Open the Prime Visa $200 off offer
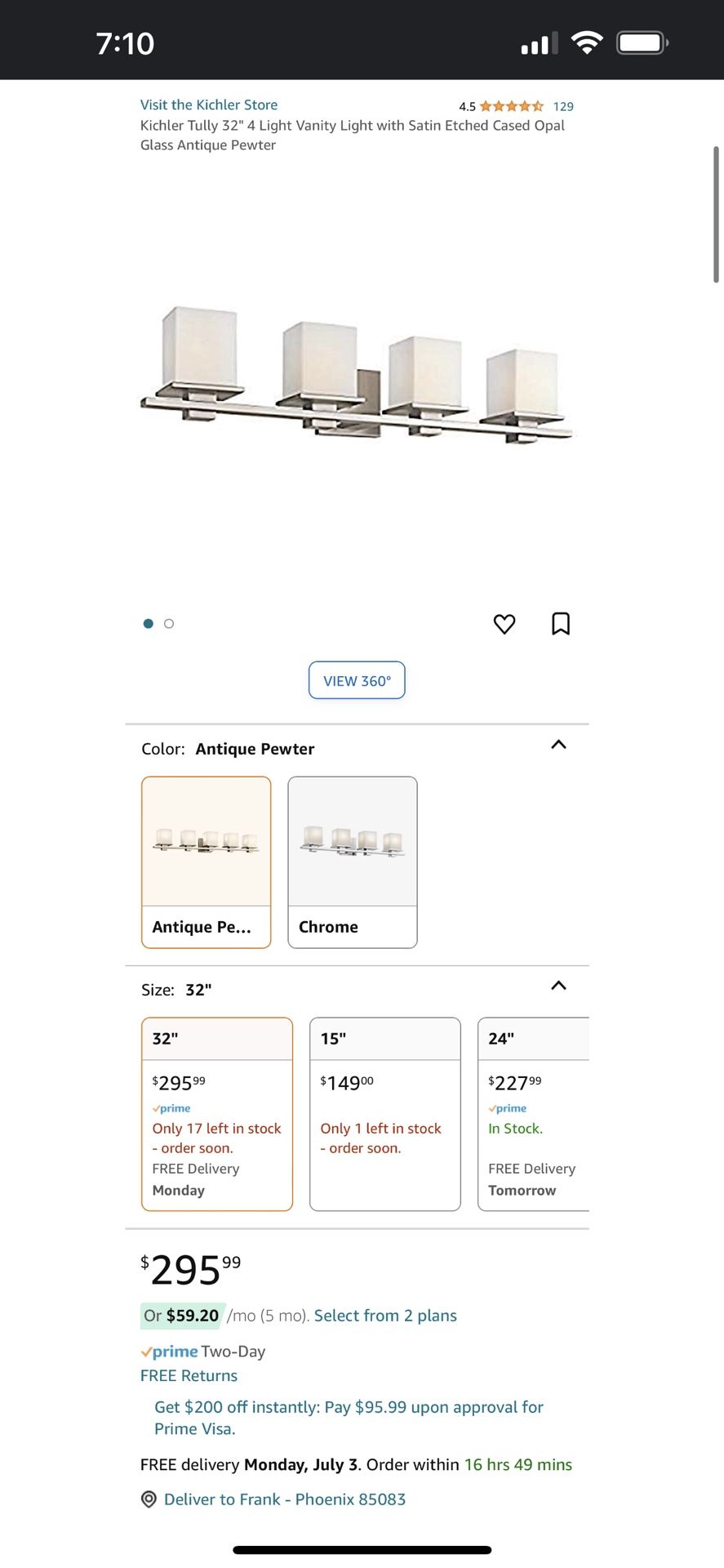Screen dimensions: 724x1568 click(349, 1418)
